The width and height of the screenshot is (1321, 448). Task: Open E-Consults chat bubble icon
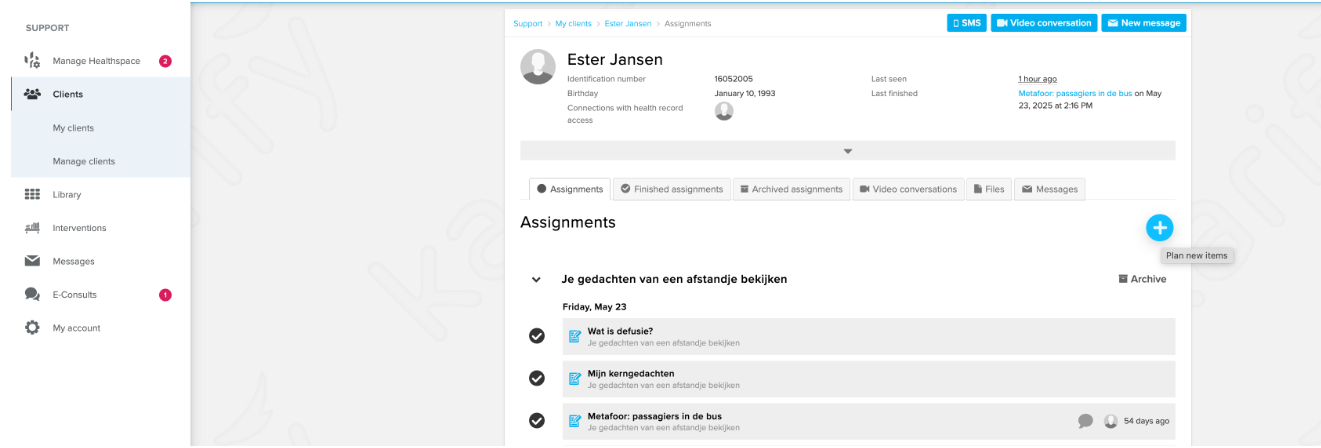[x=32, y=294]
